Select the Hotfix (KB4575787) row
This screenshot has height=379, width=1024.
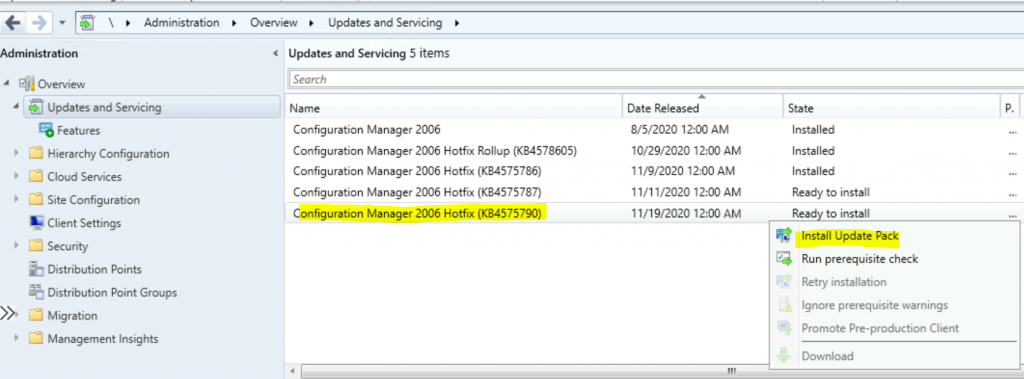pos(654,192)
